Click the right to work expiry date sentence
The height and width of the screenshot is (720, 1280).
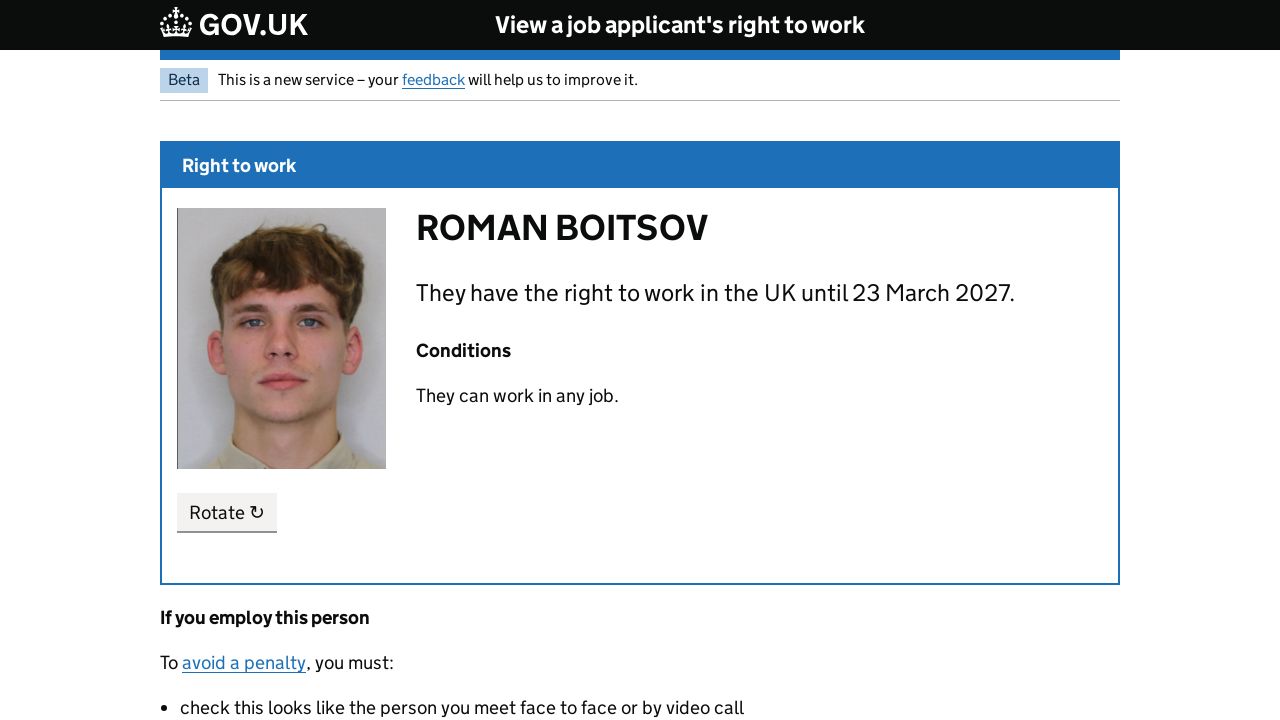[x=714, y=293]
